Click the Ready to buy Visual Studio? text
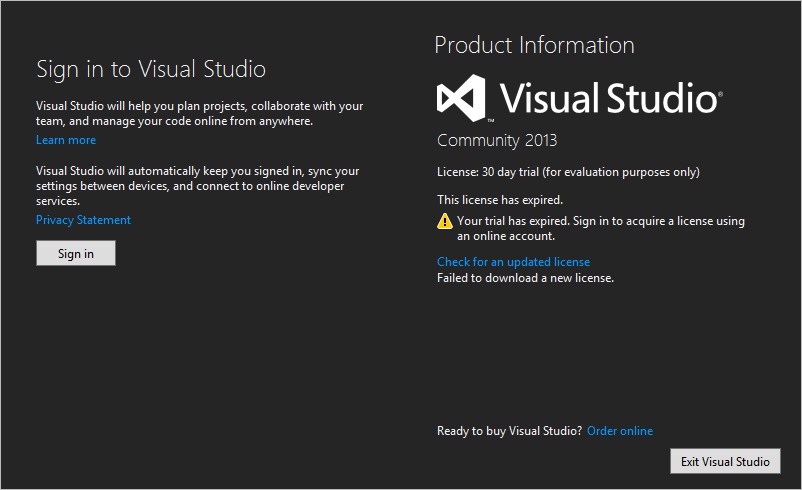Viewport: 802px width, 490px height. (509, 431)
